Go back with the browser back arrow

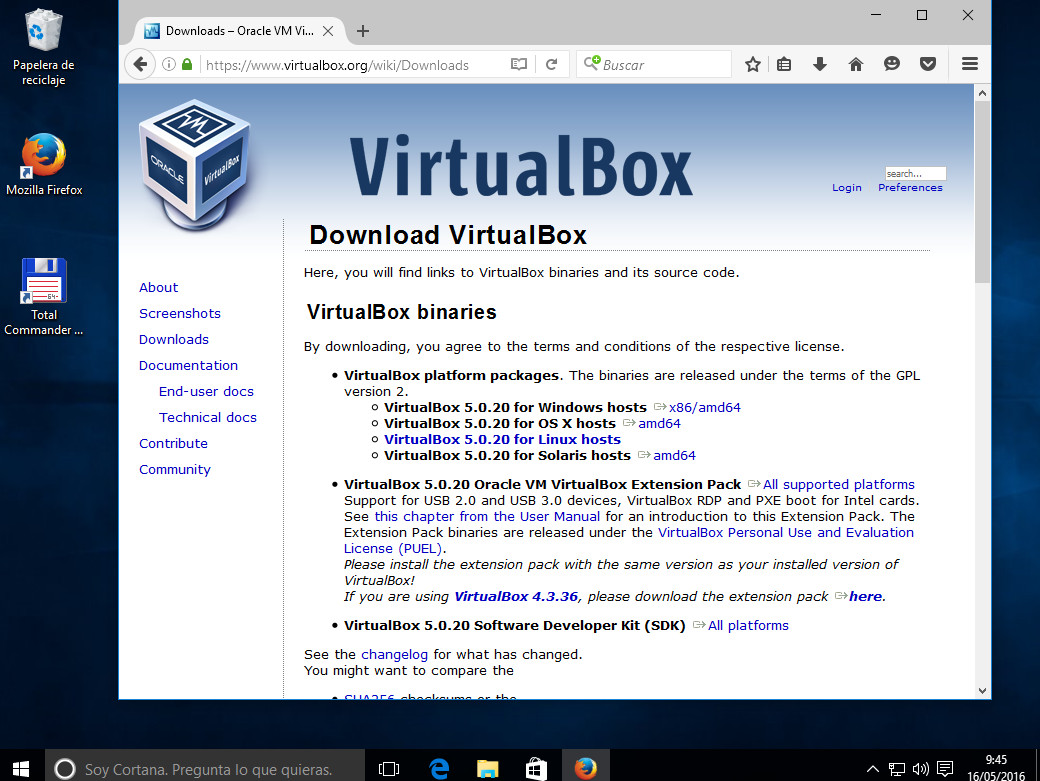[x=140, y=64]
